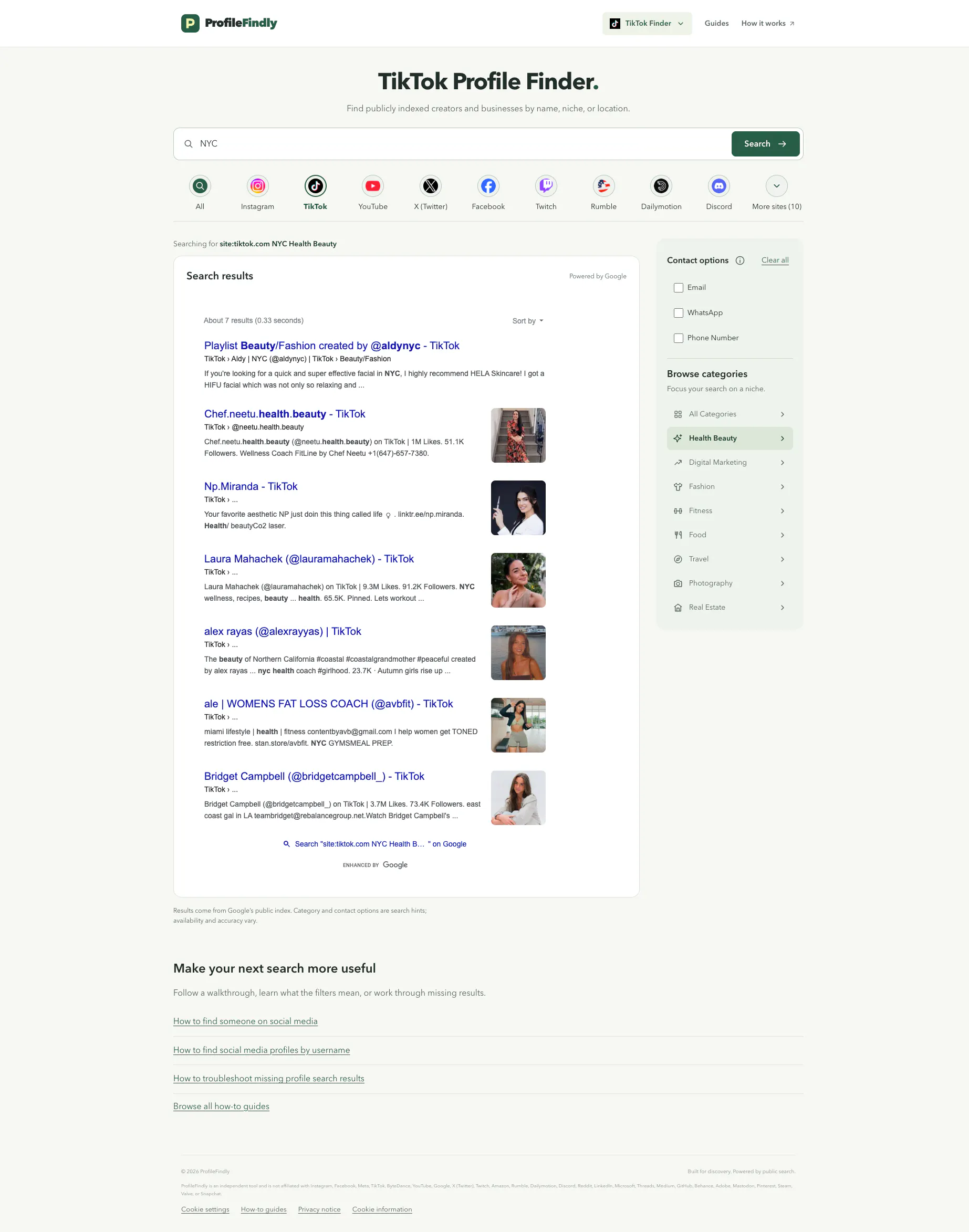Expand Health Beauty category chevron

pyautogui.click(x=783, y=438)
